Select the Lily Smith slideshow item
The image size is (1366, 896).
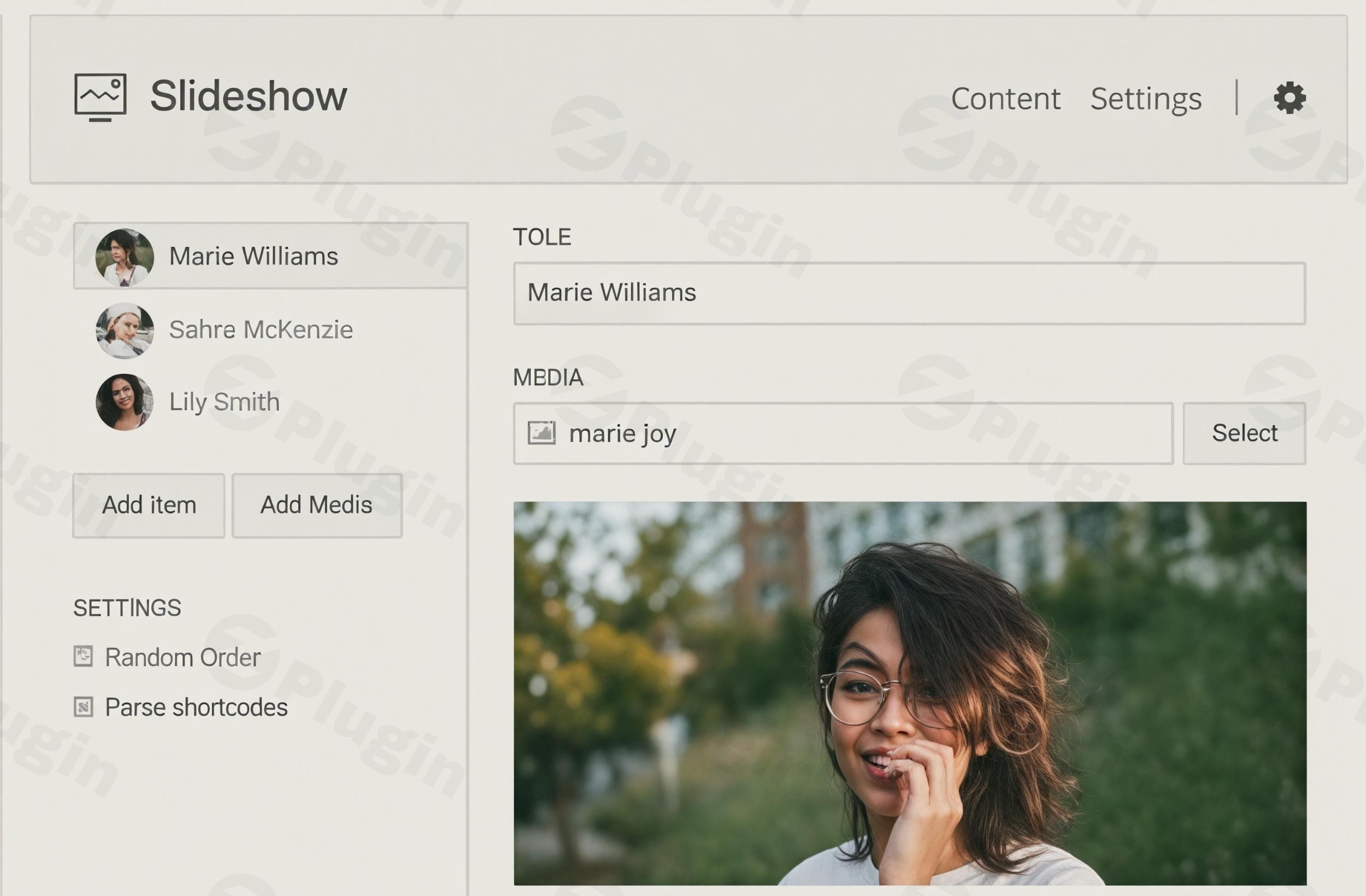point(270,402)
